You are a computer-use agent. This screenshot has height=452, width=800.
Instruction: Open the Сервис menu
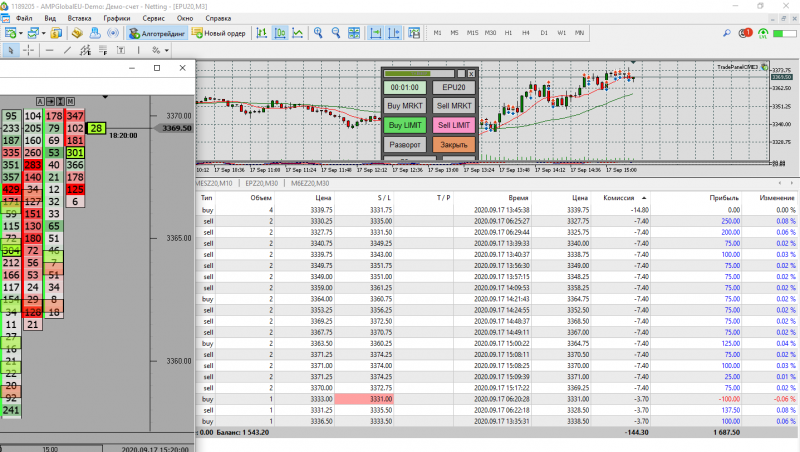pos(155,18)
